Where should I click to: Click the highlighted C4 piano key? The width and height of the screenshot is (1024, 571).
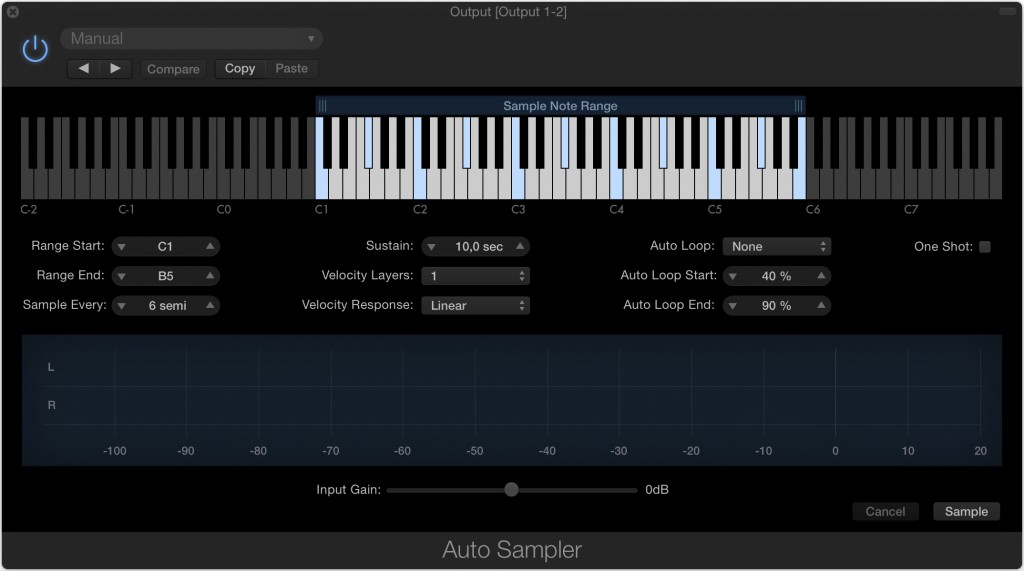[x=616, y=183]
